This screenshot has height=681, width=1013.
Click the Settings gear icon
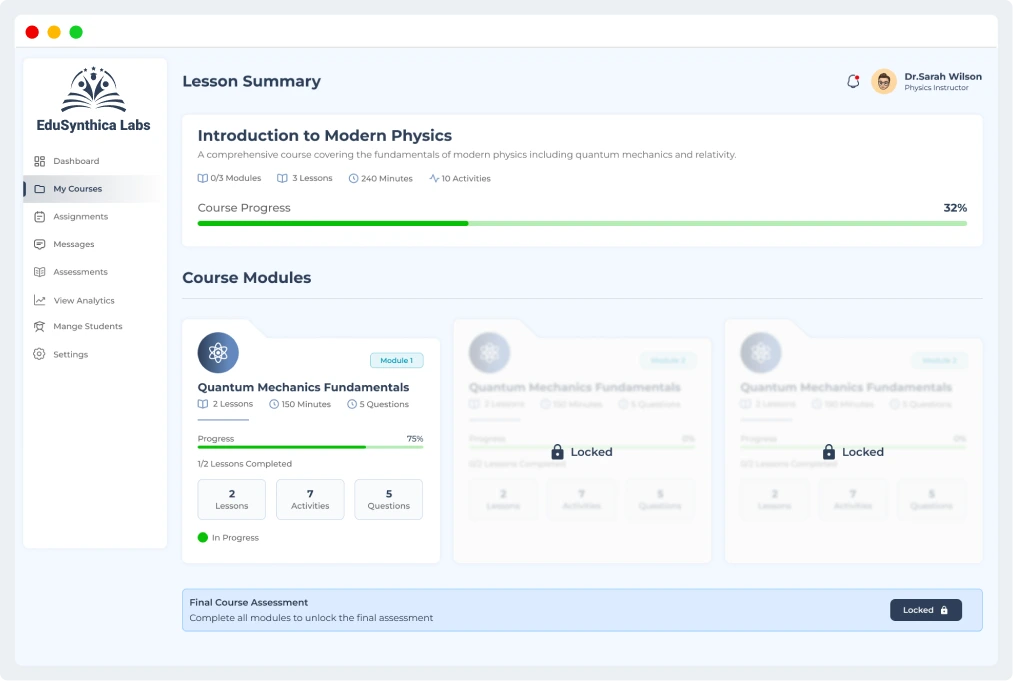[40, 354]
